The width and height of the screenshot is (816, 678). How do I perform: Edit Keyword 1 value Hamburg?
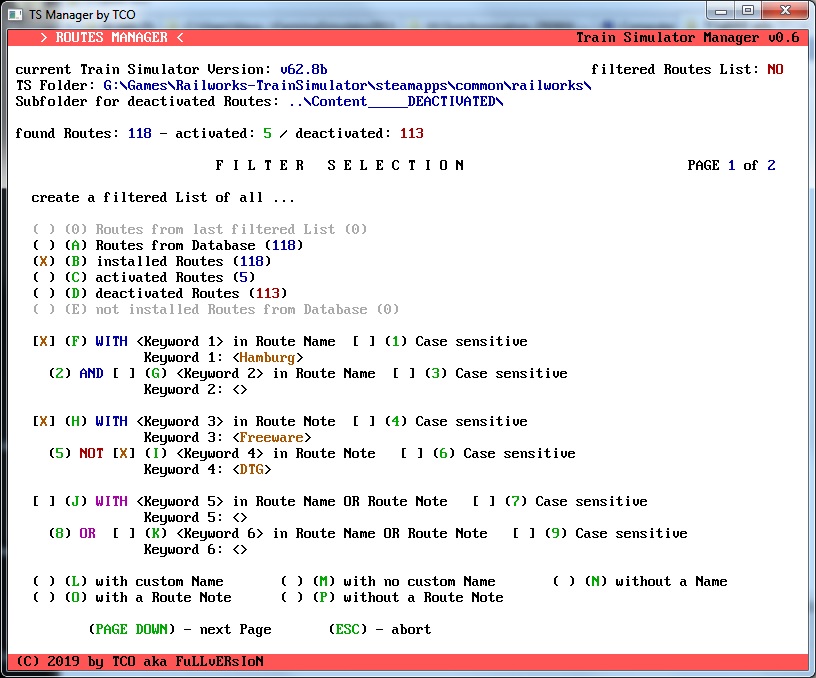(267, 357)
